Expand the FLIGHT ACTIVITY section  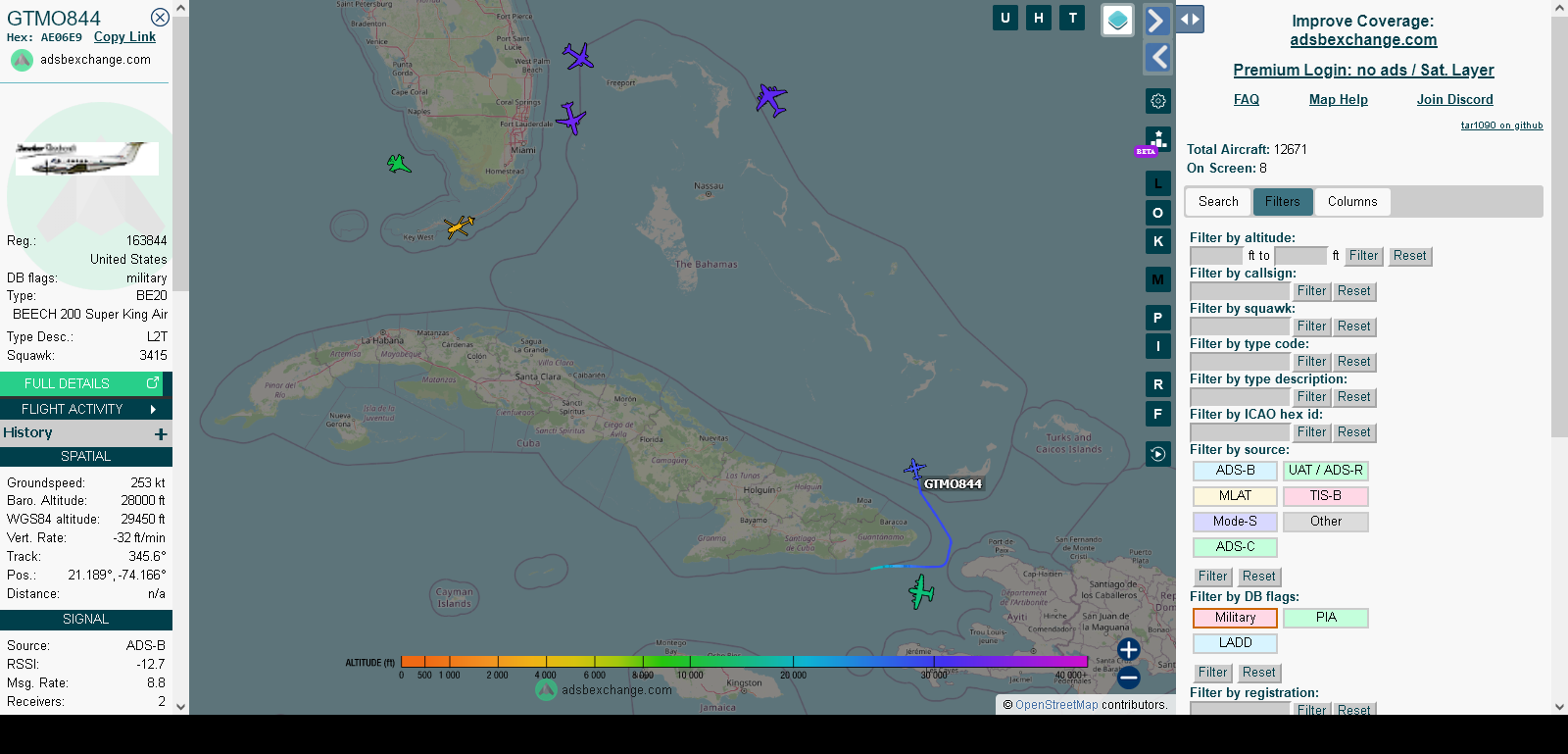(x=86, y=409)
